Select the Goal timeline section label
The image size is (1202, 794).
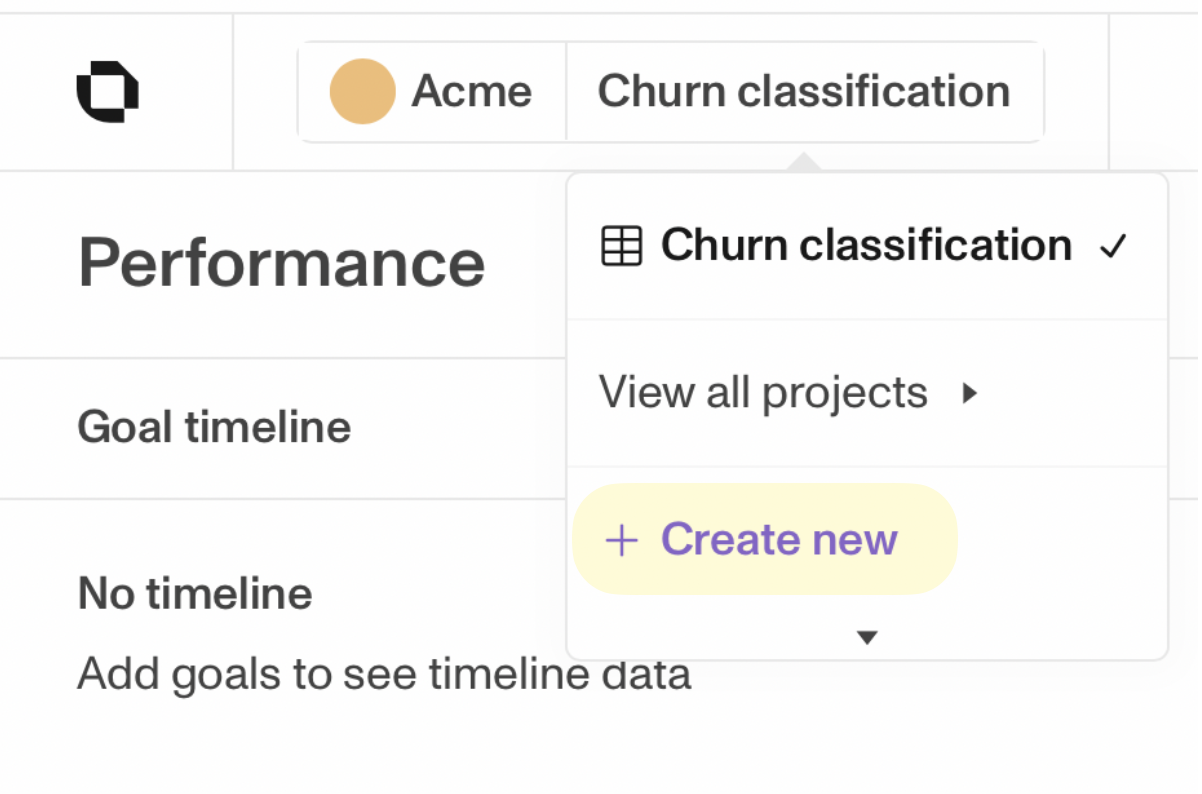pos(214,428)
